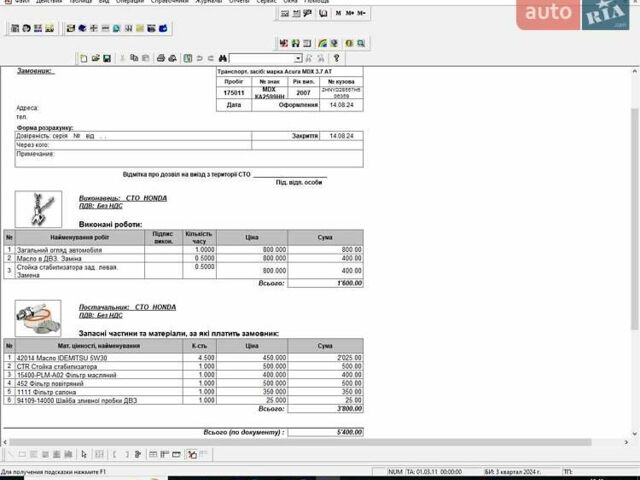Click the binoculars Find icon
The image size is (640, 480).
tap(221, 59)
